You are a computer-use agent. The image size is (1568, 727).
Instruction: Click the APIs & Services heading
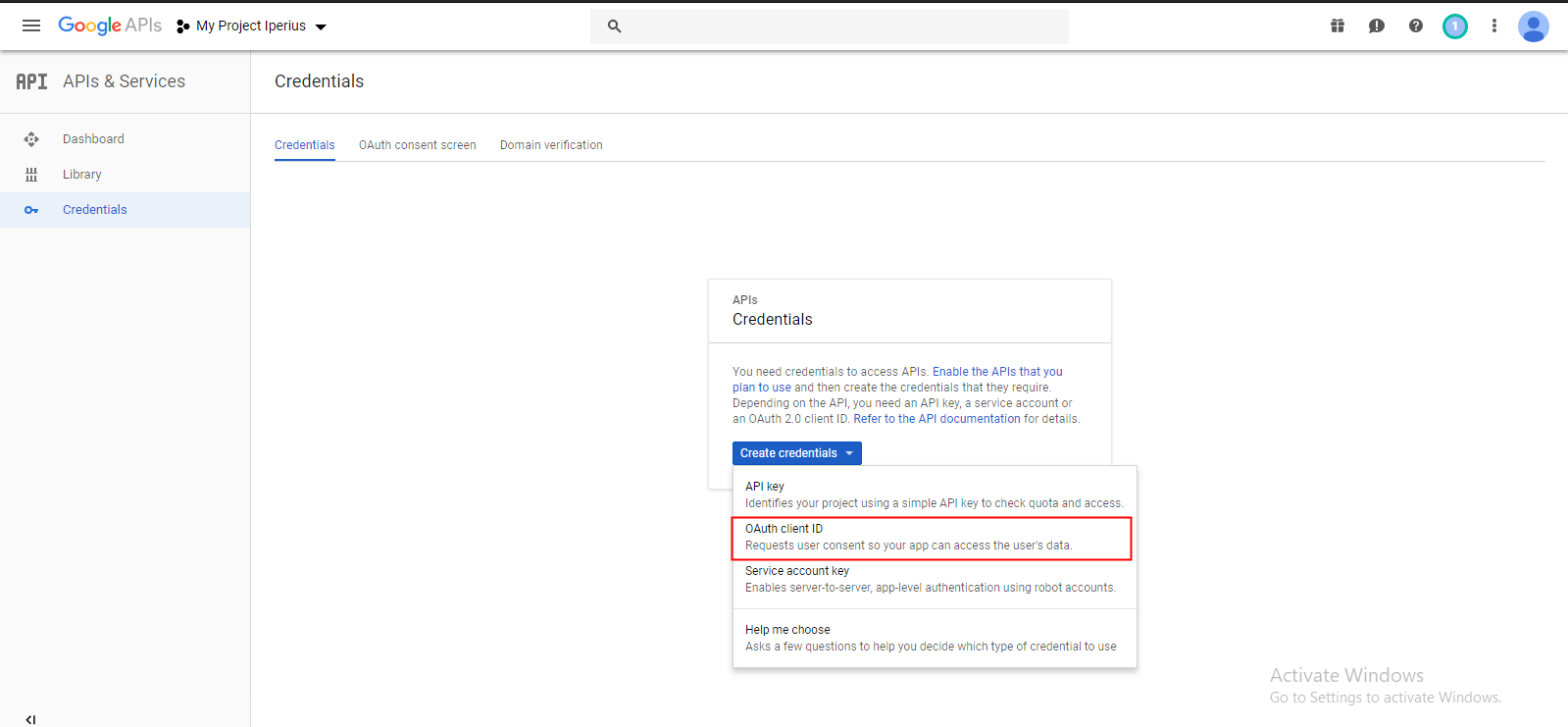click(125, 81)
